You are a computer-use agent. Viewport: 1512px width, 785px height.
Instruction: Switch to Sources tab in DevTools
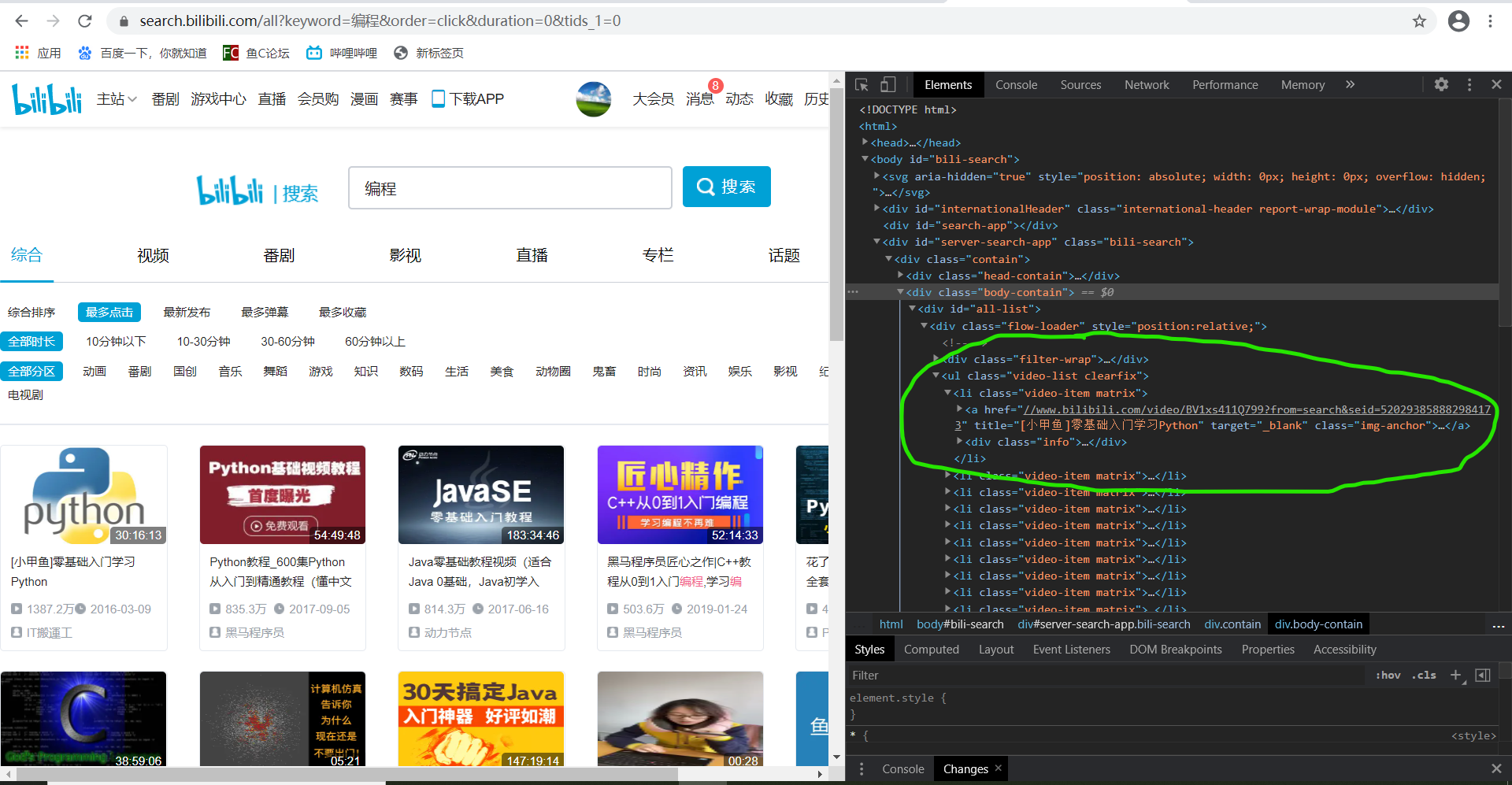click(x=1080, y=85)
